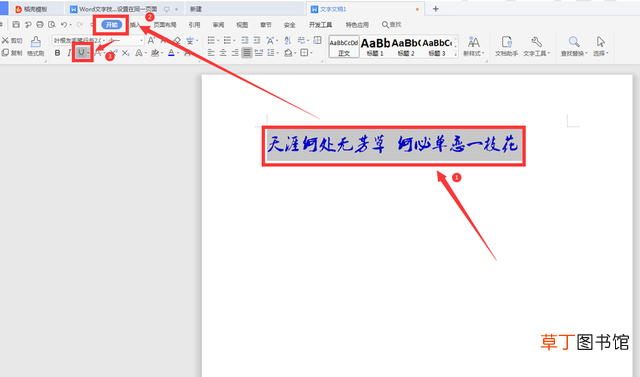The width and height of the screenshot is (640, 377).
Task: Click the Print icon in quick access toolbar
Action: tap(40, 24)
